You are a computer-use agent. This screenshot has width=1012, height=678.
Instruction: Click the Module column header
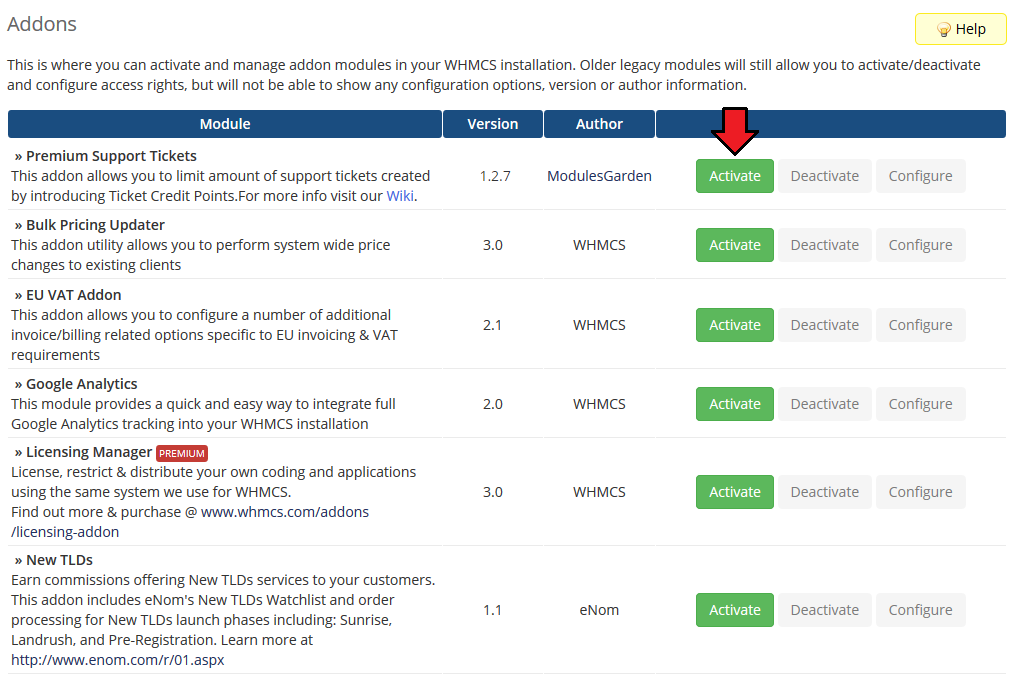(x=225, y=124)
